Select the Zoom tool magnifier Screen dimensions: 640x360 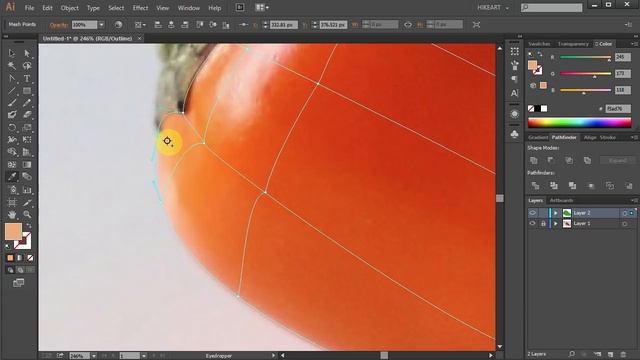tap(27, 214)
